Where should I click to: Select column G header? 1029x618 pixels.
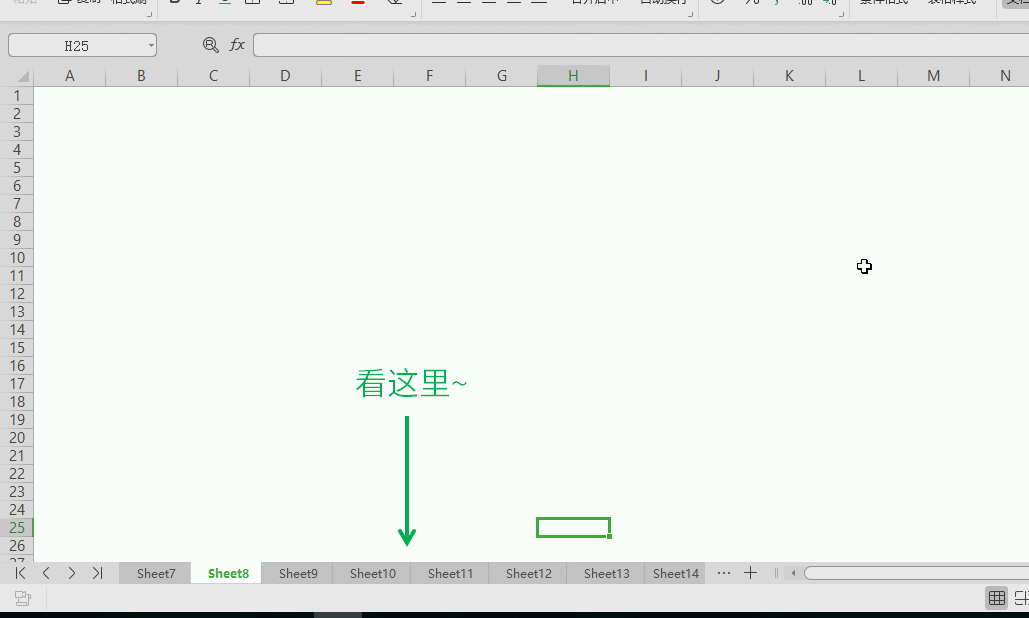(501, 76)
